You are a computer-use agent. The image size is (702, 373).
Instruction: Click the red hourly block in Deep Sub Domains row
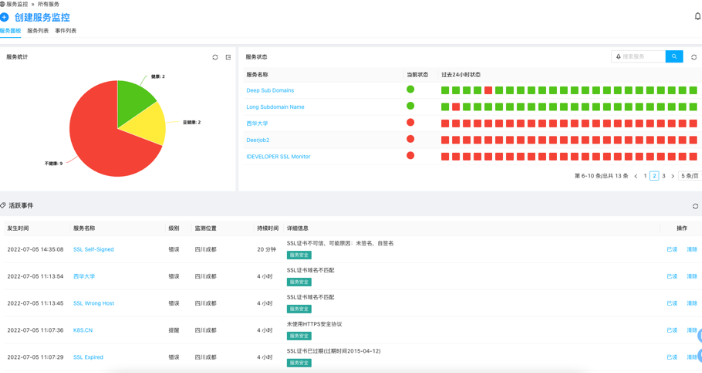[488, 90]
